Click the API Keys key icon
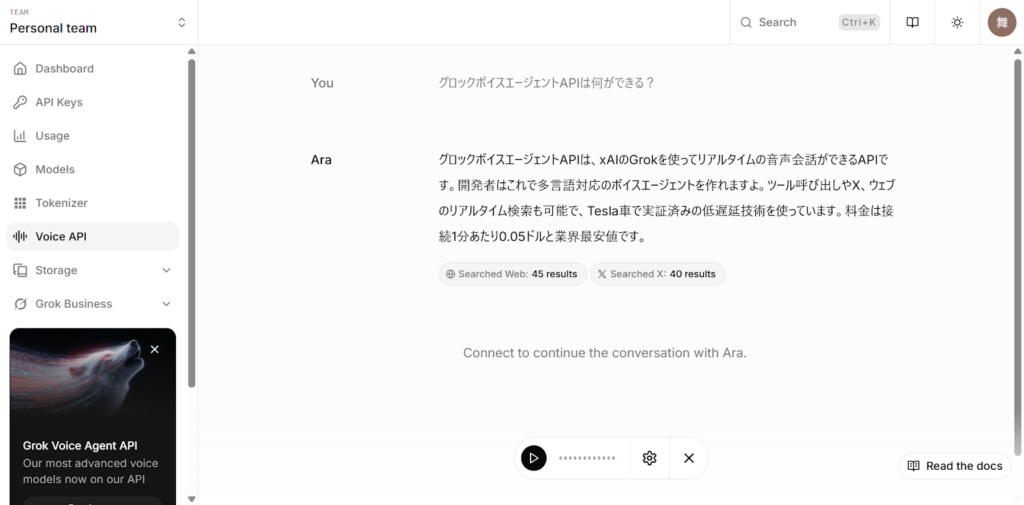The image size is (1024, 505). coord(20,102)
